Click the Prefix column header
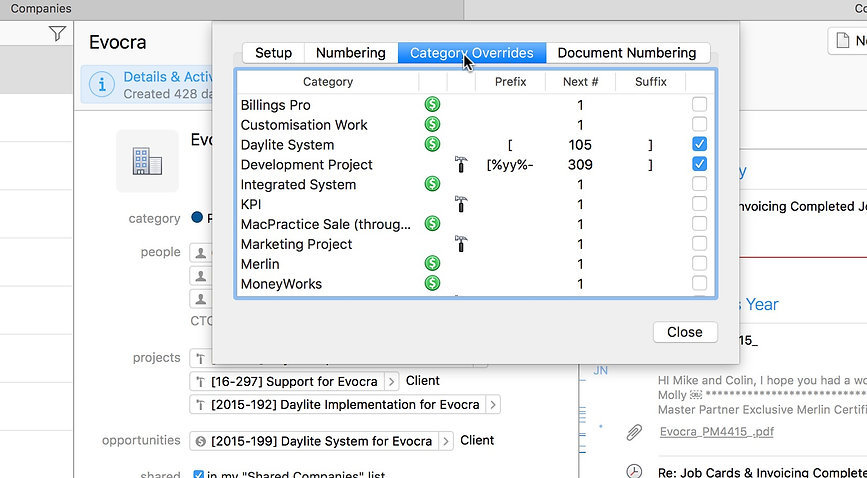 510,82
